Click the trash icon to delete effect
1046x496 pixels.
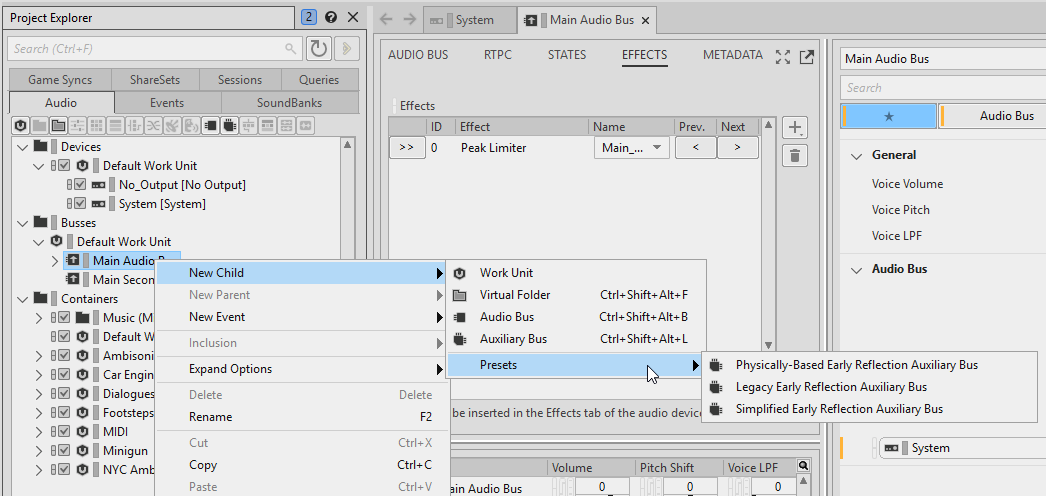coord(795,155)
